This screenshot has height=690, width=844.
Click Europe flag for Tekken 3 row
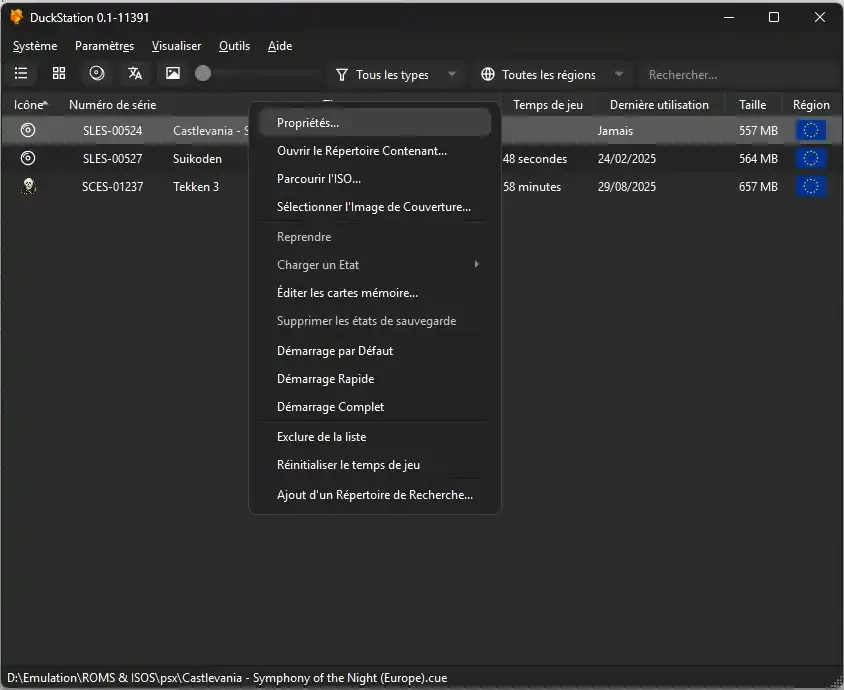pyautogui.click(x=811, y=186)
